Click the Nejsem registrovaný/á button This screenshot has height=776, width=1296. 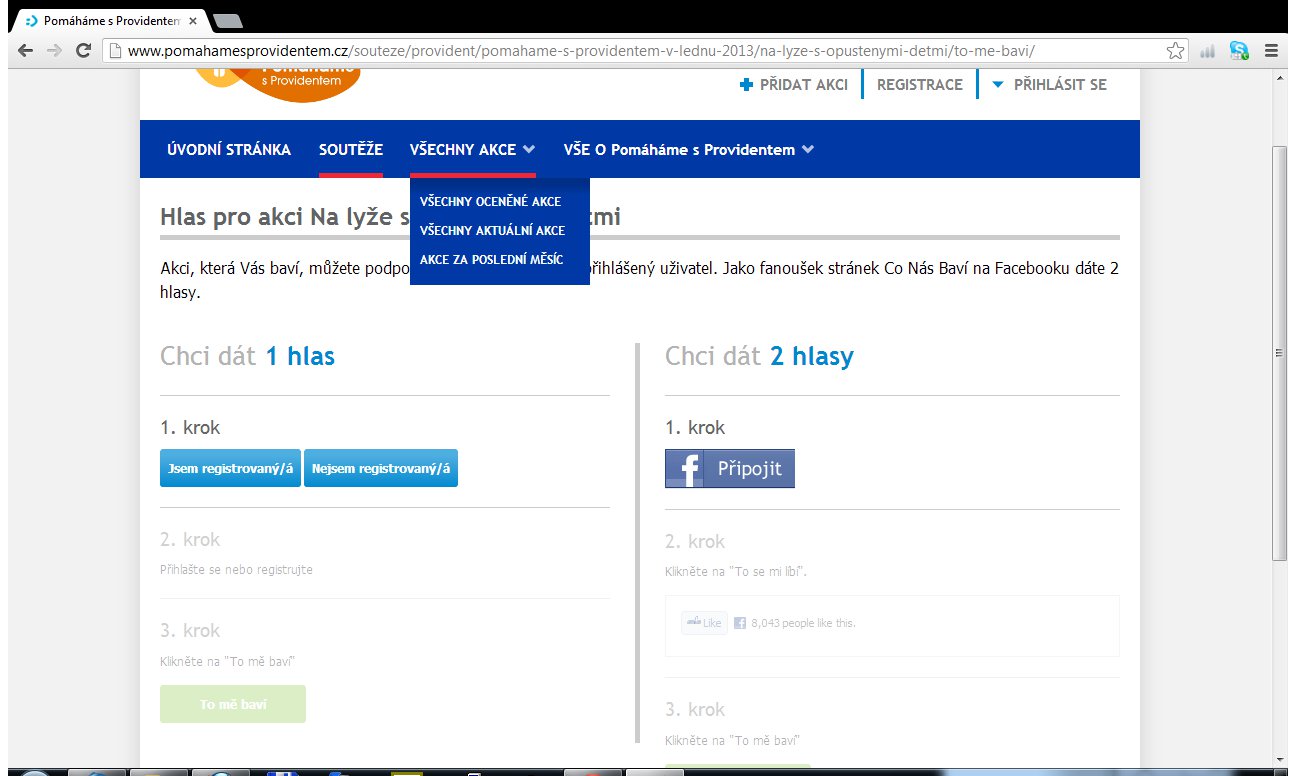[x=381, y=468]
